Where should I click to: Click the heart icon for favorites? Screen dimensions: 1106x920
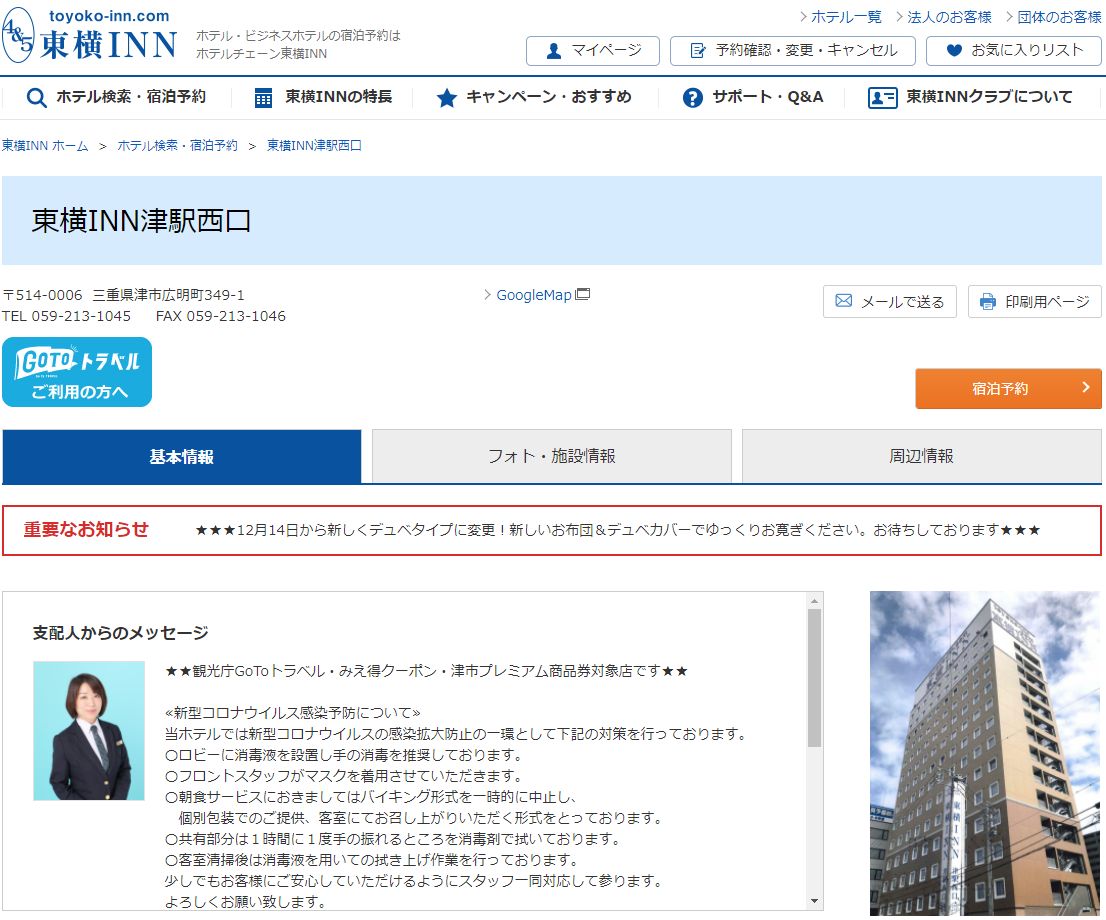(x=954, y=50)
